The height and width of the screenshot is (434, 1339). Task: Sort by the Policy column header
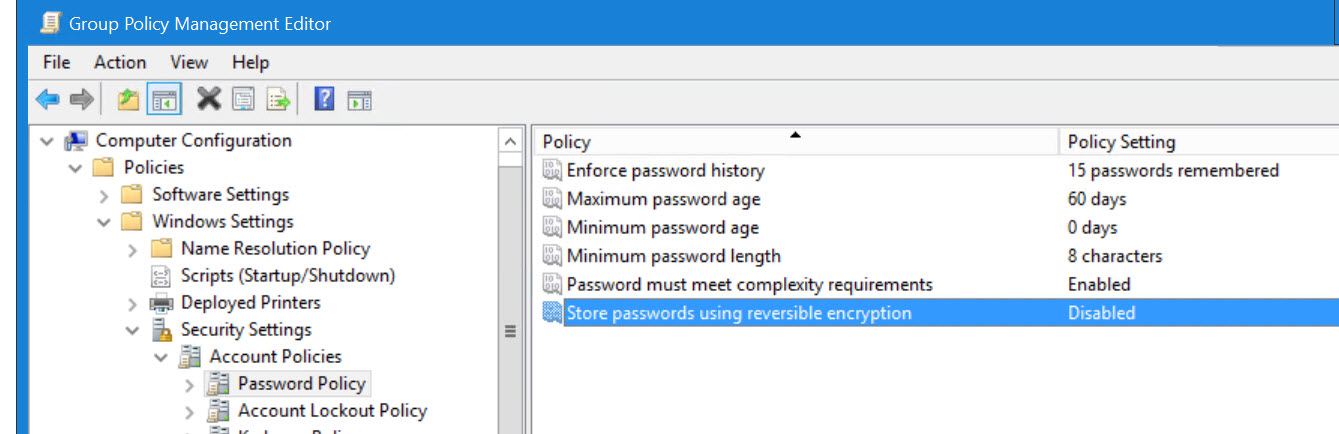click(796, 142)
